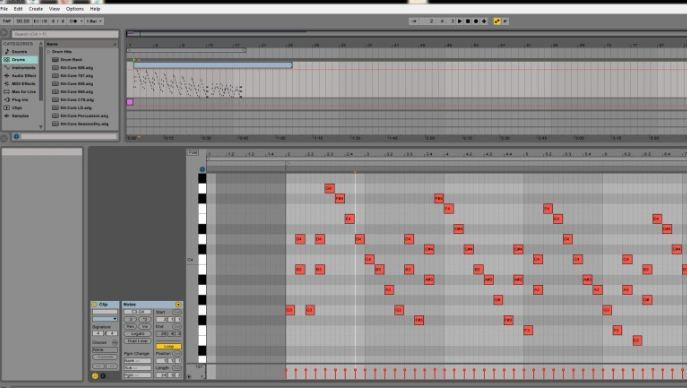Toggle the blue MIDI editor preview headphone
Viewport: 687px width, 388px height.
click(x=202, y=169)
